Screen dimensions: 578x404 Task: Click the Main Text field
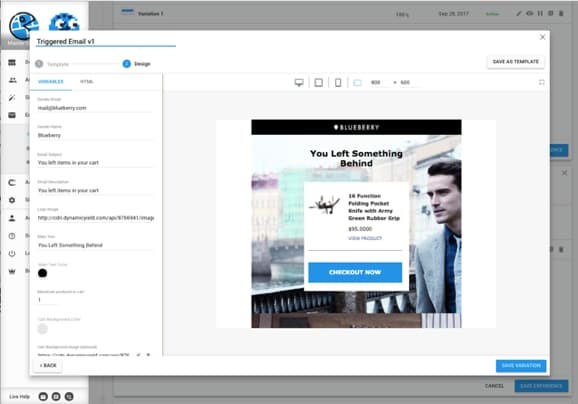point(94,245)
